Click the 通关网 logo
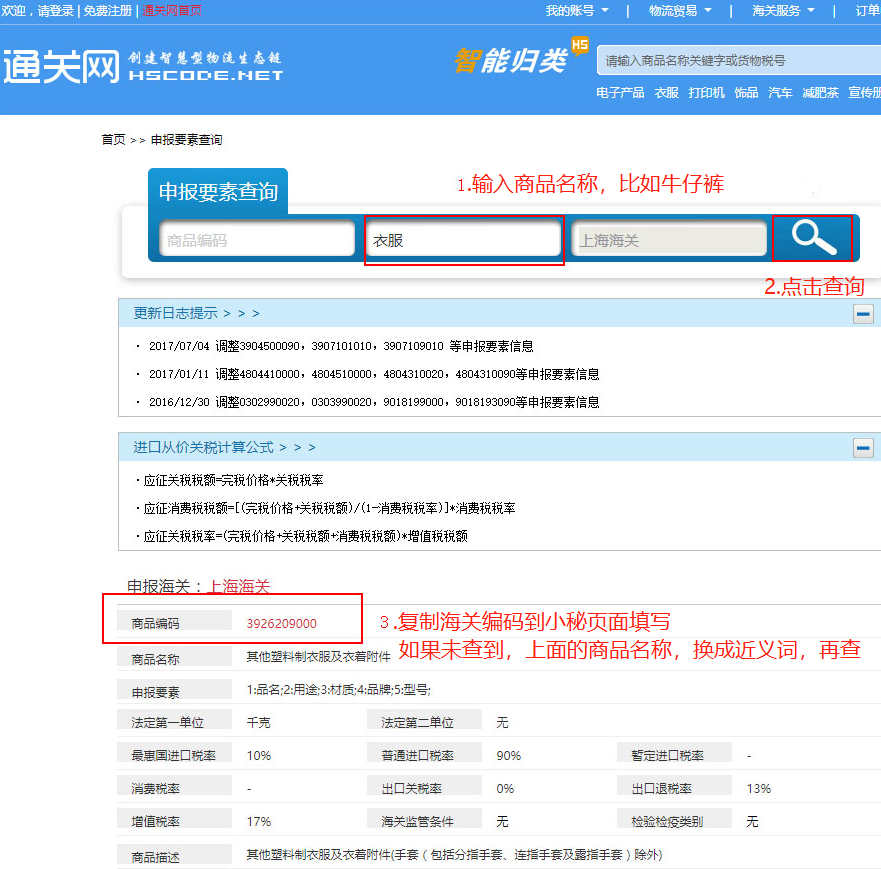This screenshot has height=869, width=881. click(x=61, y=66)
